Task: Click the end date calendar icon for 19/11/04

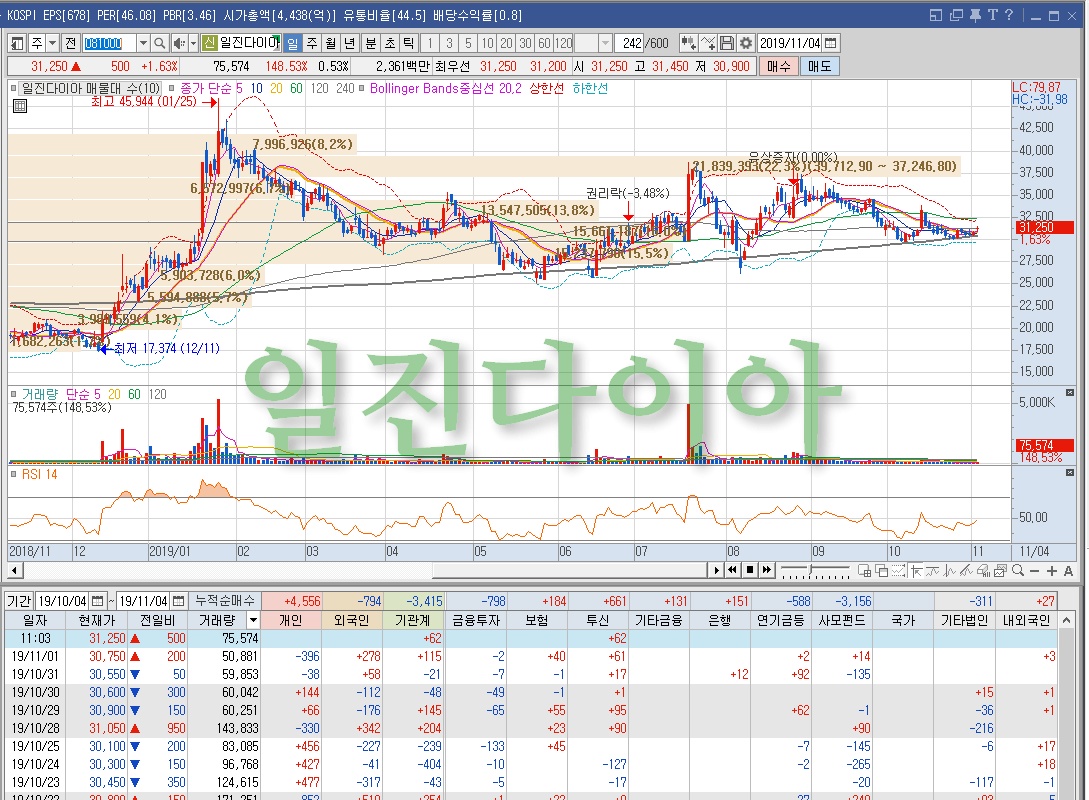Action: (x=179, y=601)
